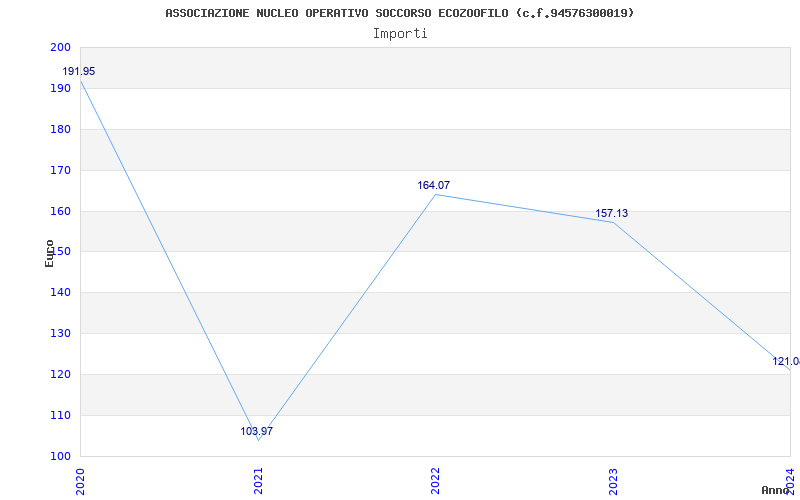Click the 103.97 data label
Screen dimensions: 800x500
(x=257, y=431)
